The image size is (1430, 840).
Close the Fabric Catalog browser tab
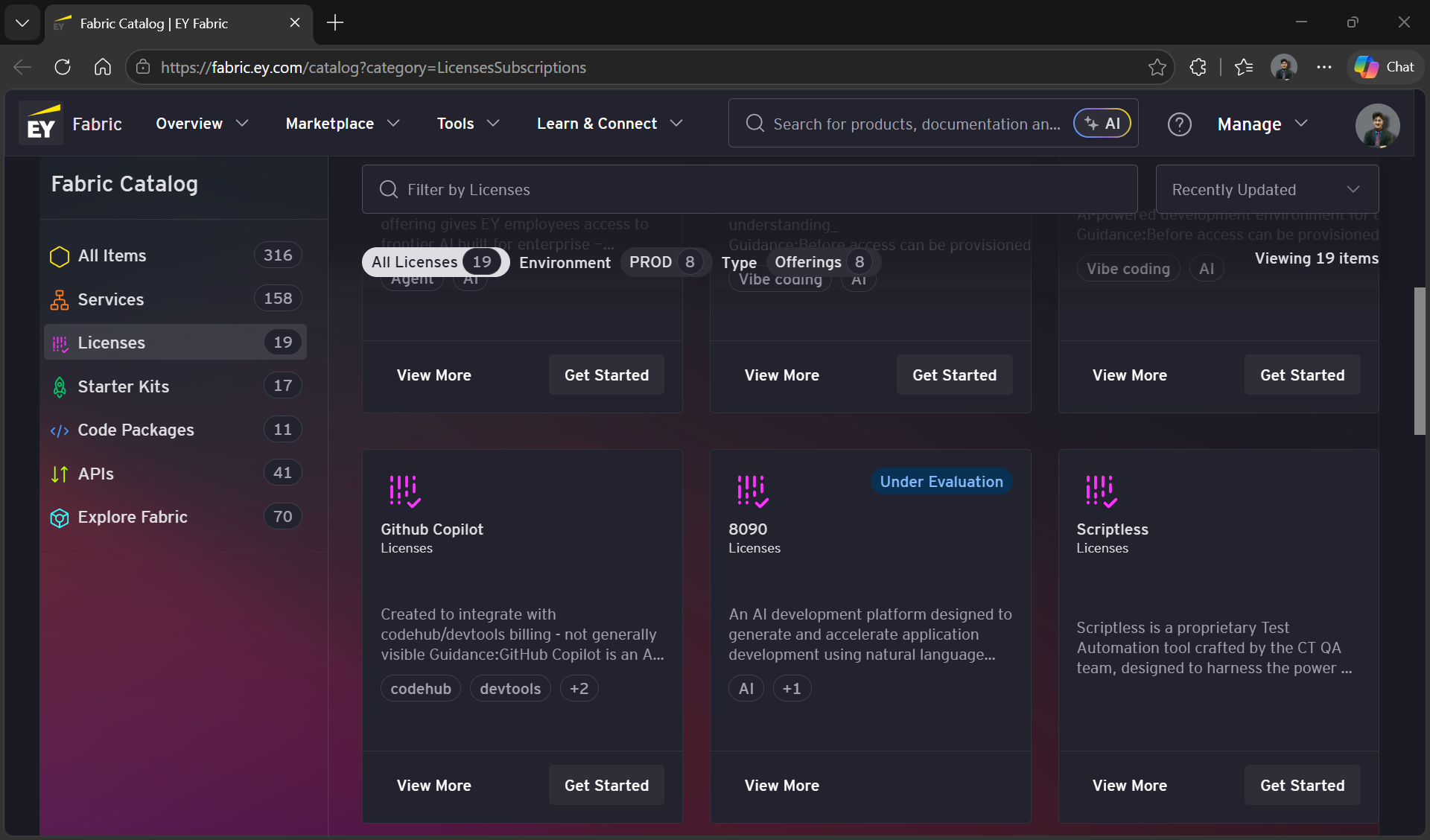pyautogui.click(x=295, y=23)
